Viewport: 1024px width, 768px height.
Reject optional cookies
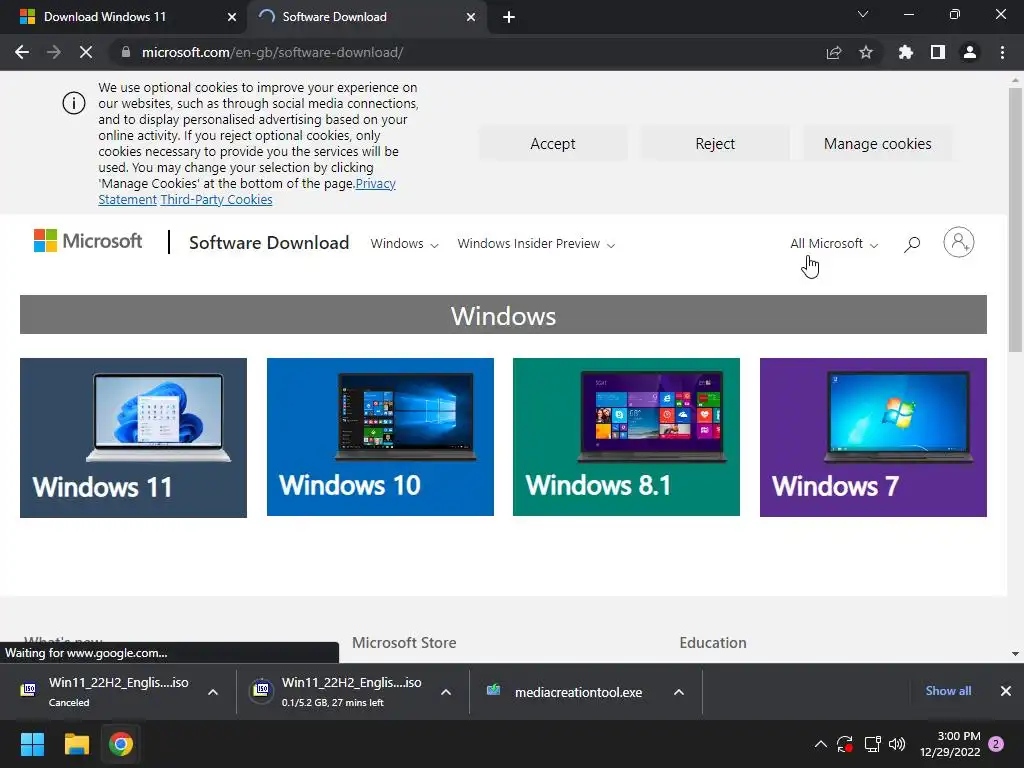[x=715, y=144]
